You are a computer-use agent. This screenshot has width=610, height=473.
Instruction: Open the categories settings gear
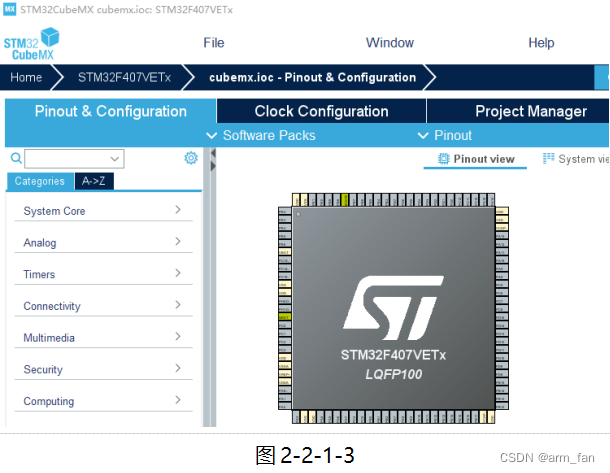(x=191, y=158)
